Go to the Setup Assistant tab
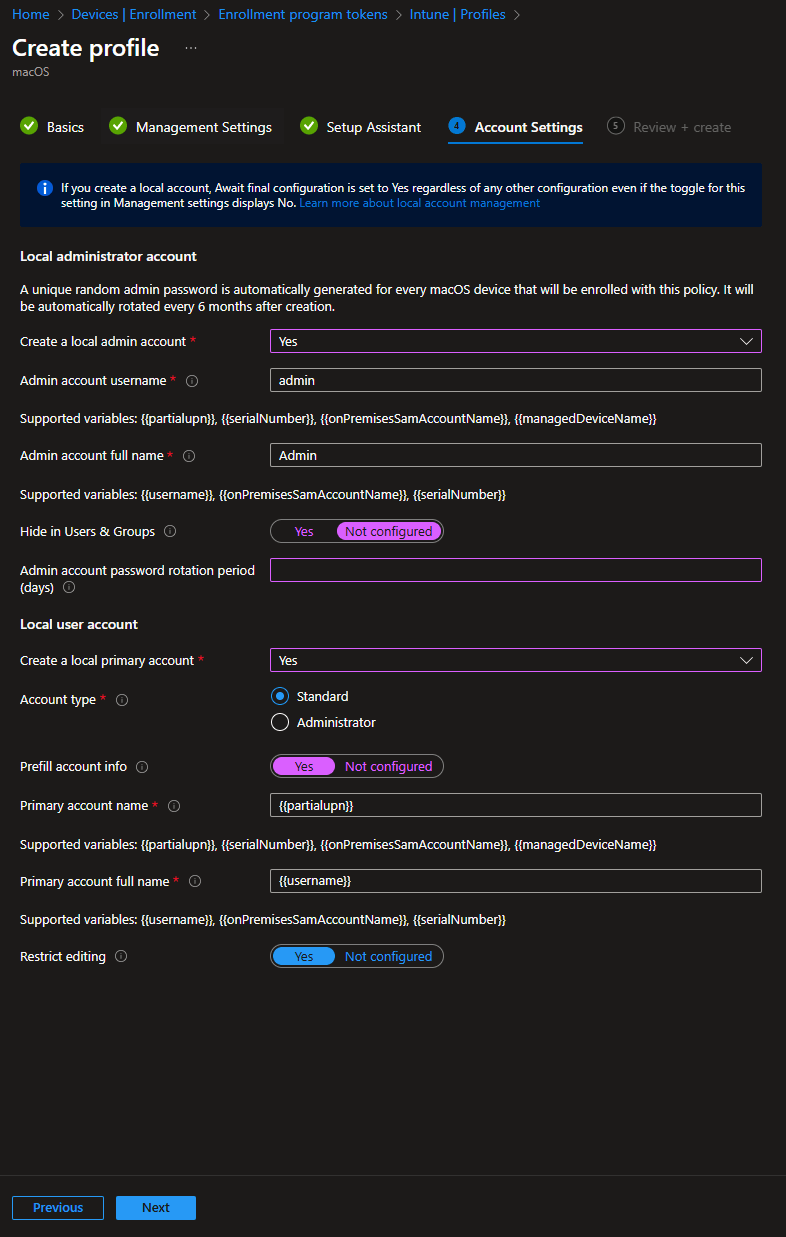 click(373, 127)
